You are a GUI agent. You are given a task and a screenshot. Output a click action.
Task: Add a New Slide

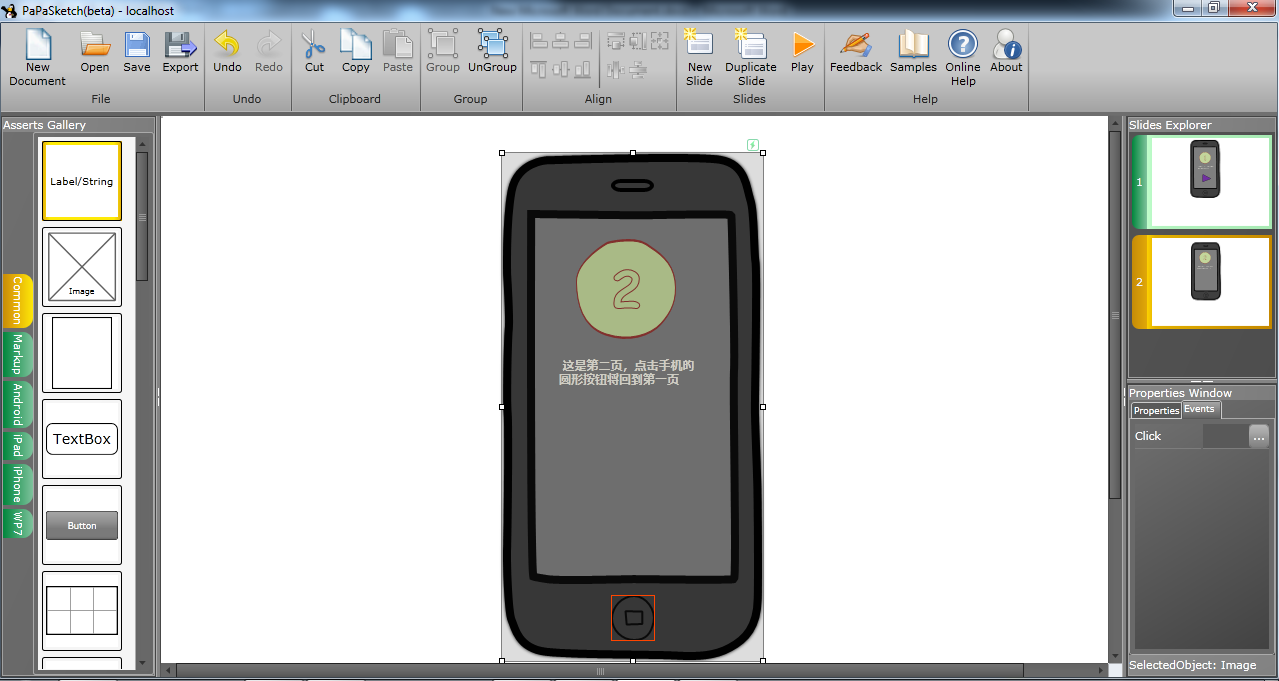[699, 58]
